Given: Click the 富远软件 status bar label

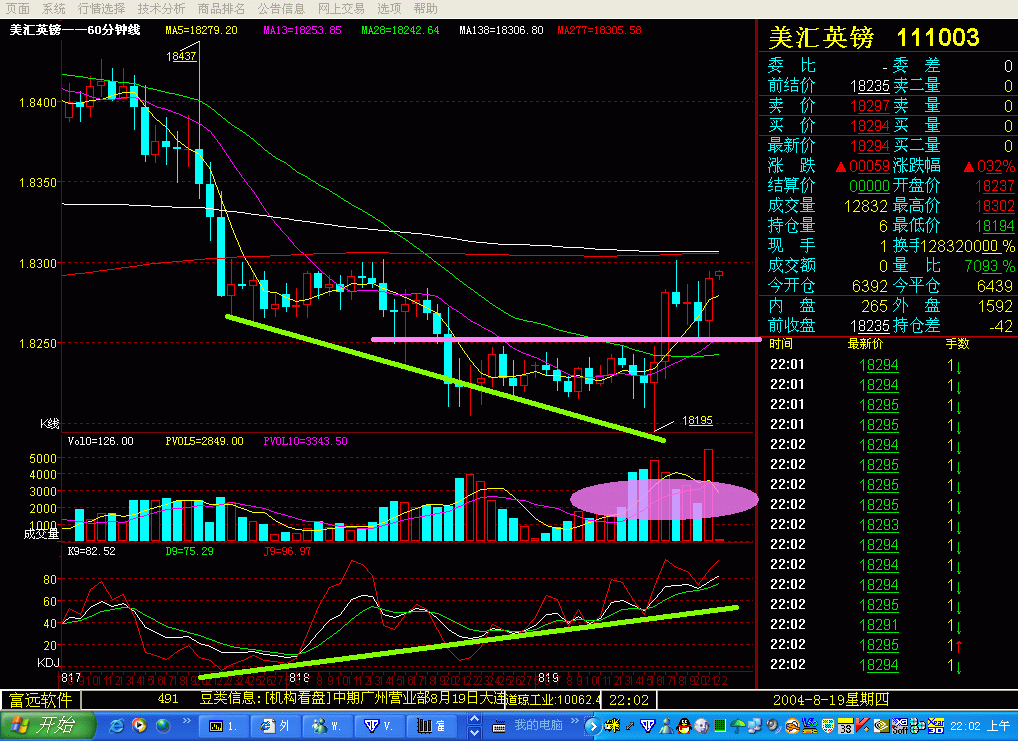Looking at the screenshot, I should 40,700.
